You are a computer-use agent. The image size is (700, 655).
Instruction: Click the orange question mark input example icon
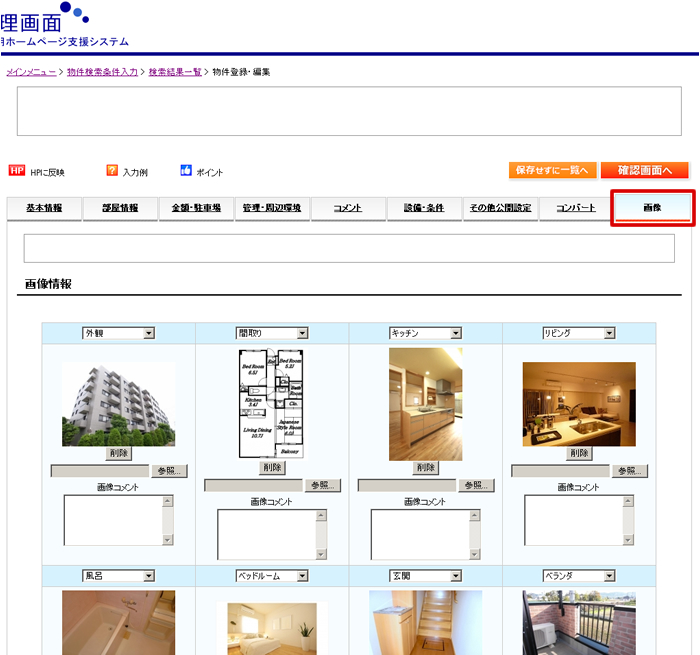pos(112,171)
